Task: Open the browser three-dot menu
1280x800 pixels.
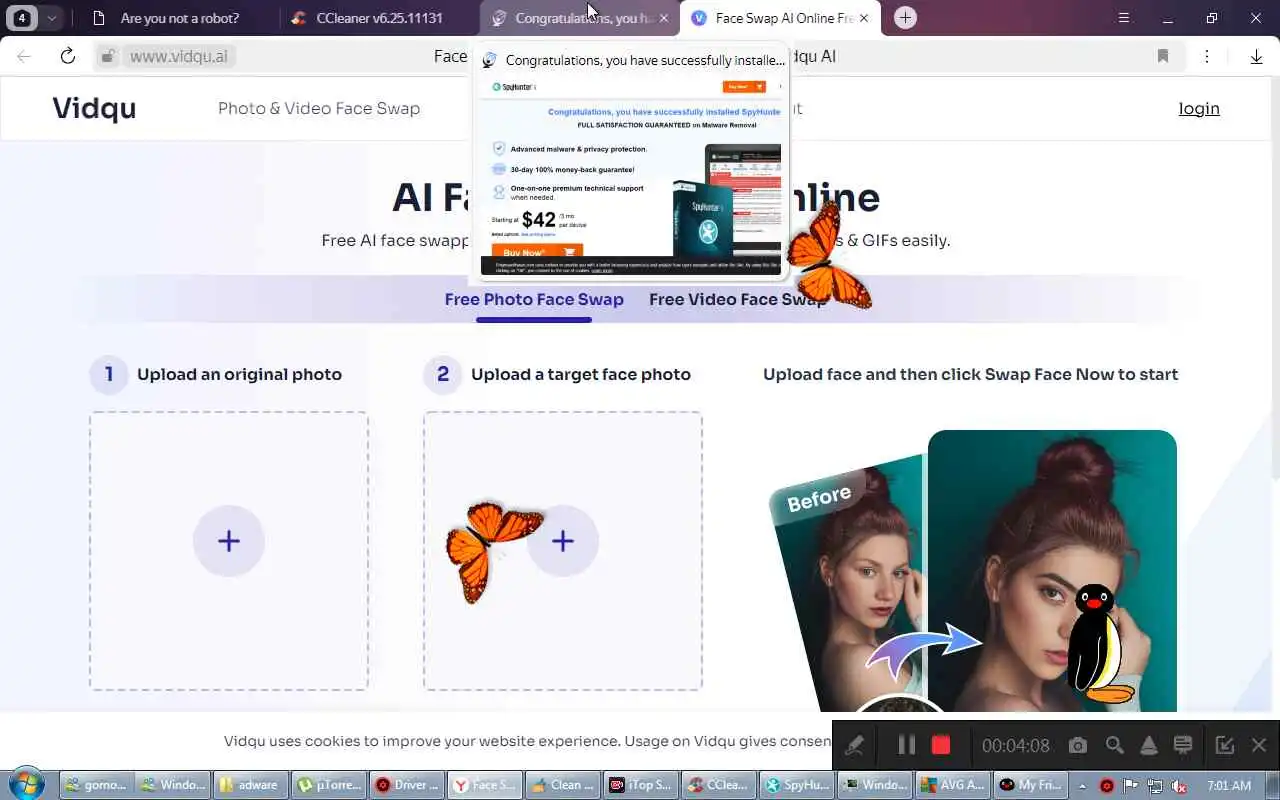Action: click(1207, 56)
